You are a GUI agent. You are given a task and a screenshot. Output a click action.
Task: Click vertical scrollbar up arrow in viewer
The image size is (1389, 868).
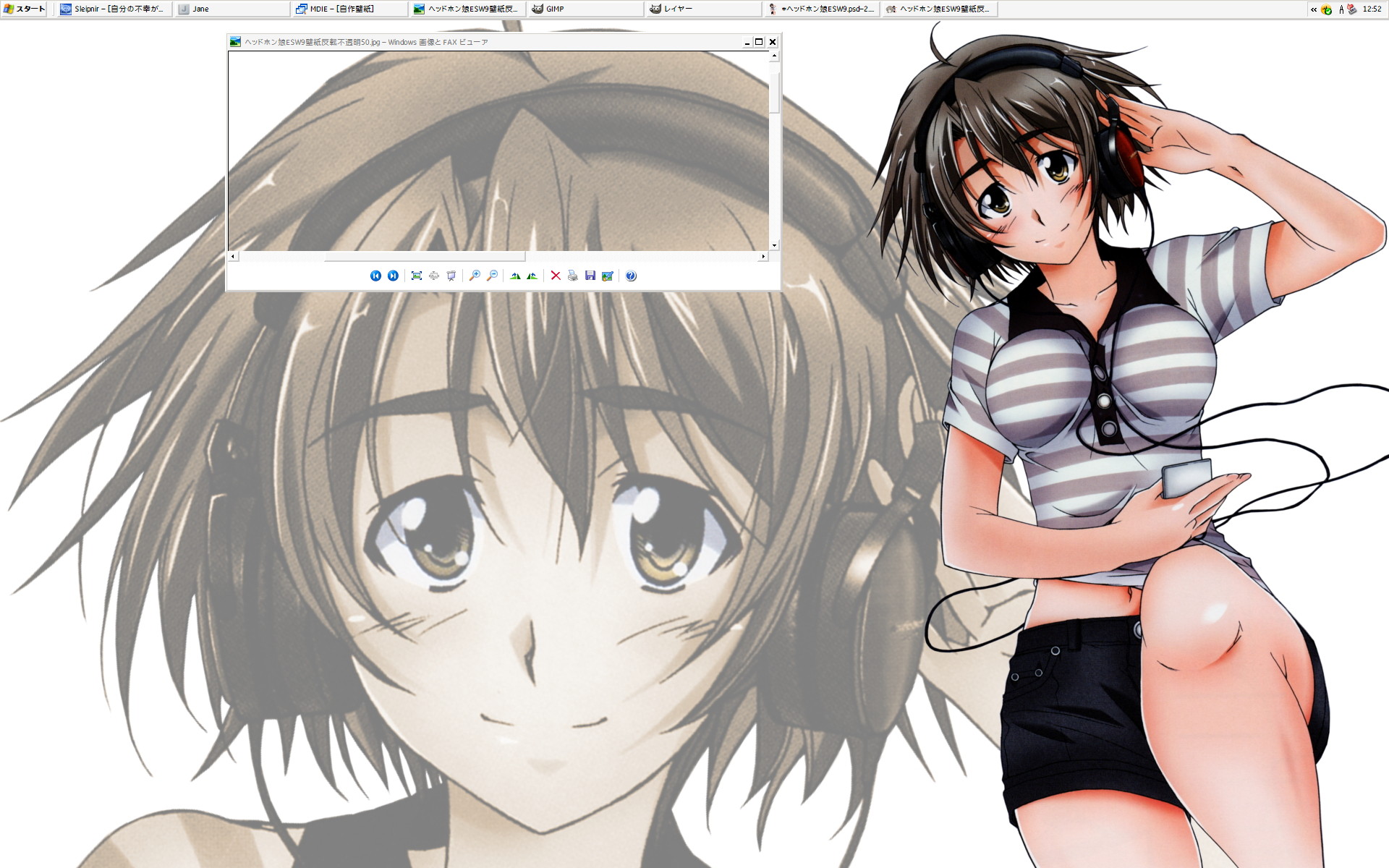pos(774,56)
